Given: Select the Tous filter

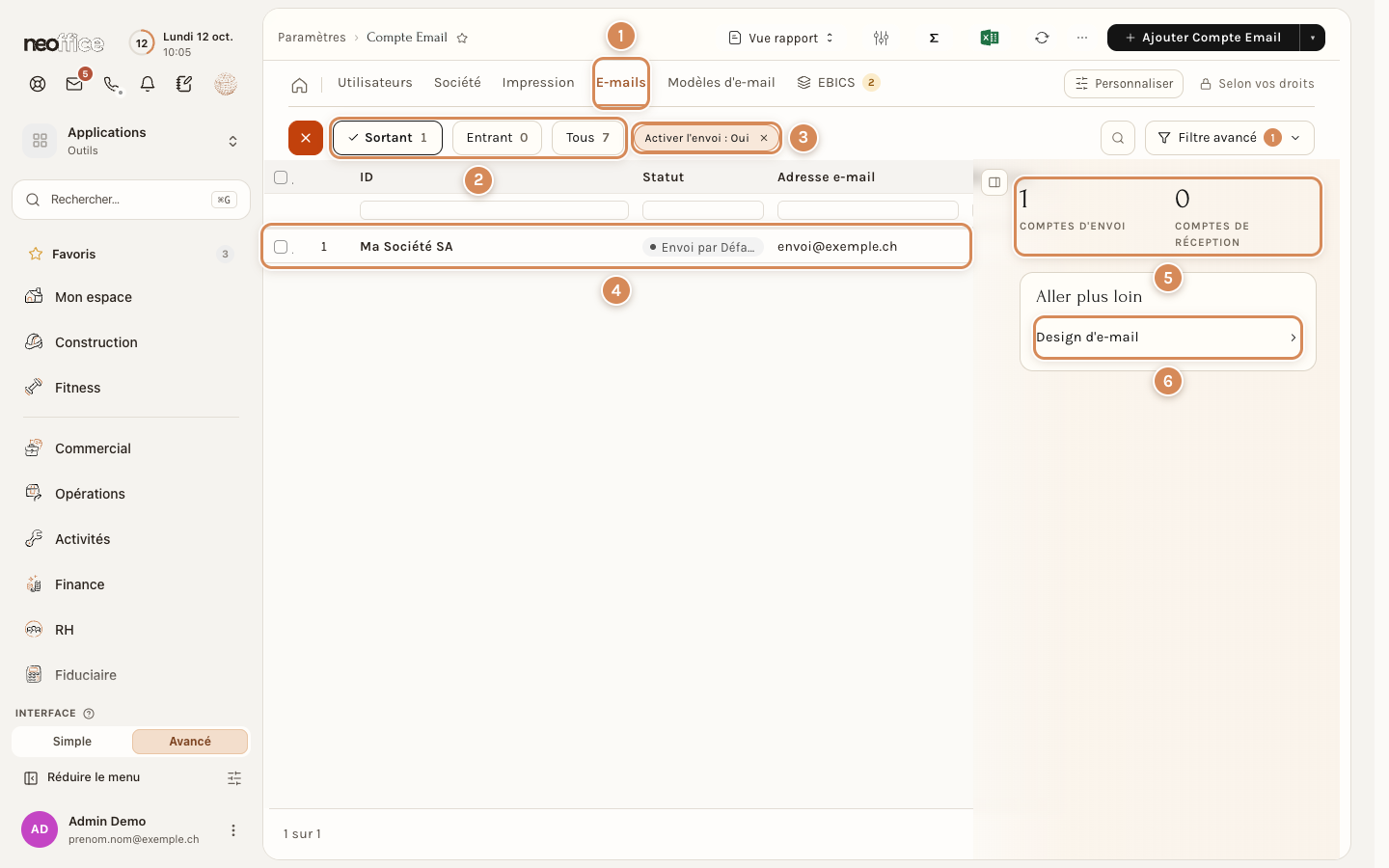Looking at the screenshot, I should (587, 138).
